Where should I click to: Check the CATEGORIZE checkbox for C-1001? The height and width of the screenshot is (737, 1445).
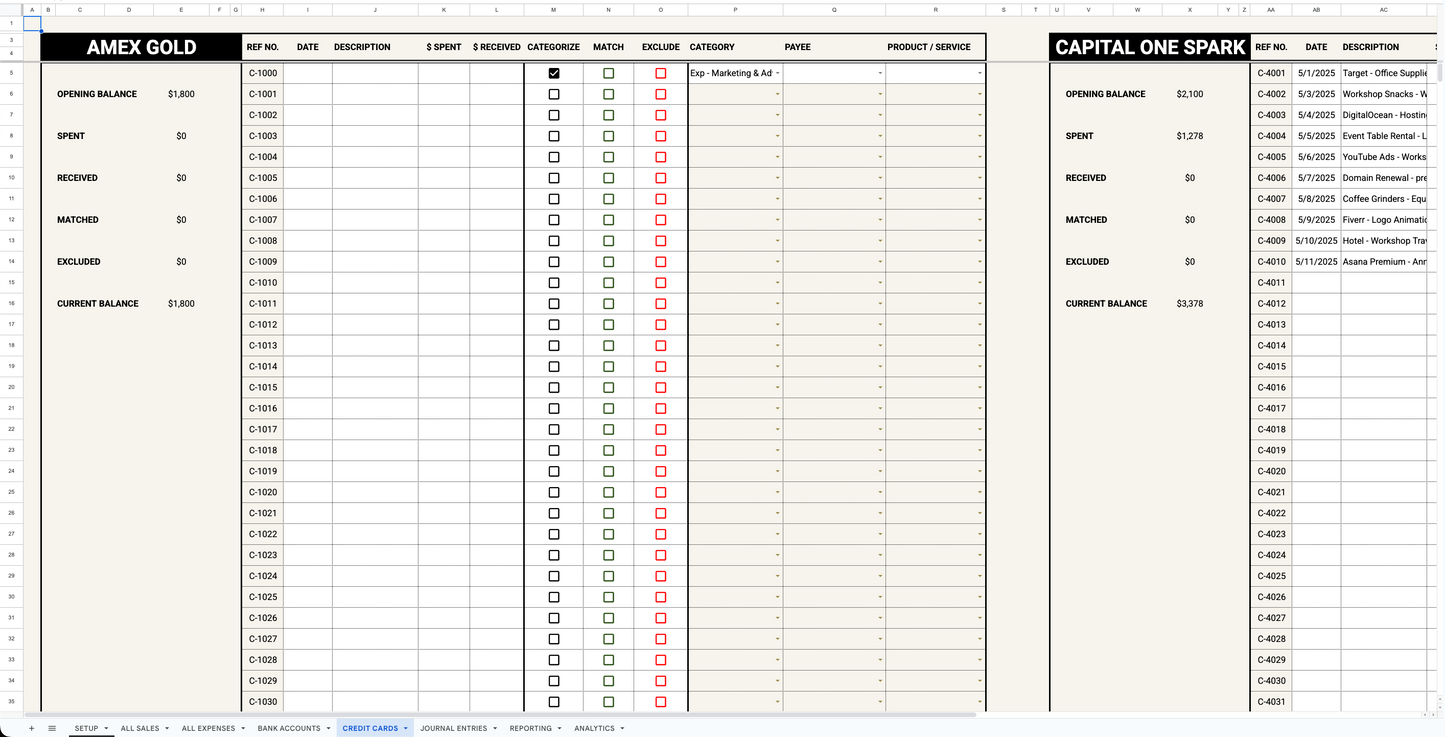(553, 93)
